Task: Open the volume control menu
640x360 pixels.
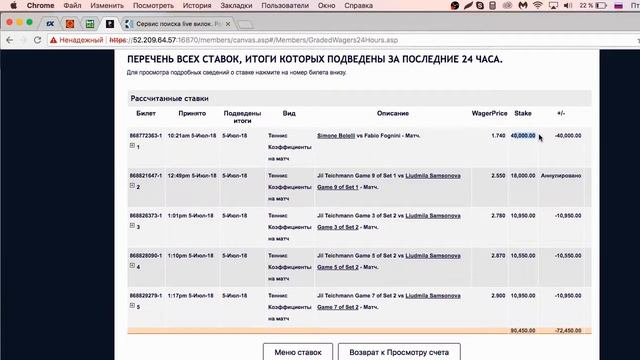Action: tap(568, 5)
